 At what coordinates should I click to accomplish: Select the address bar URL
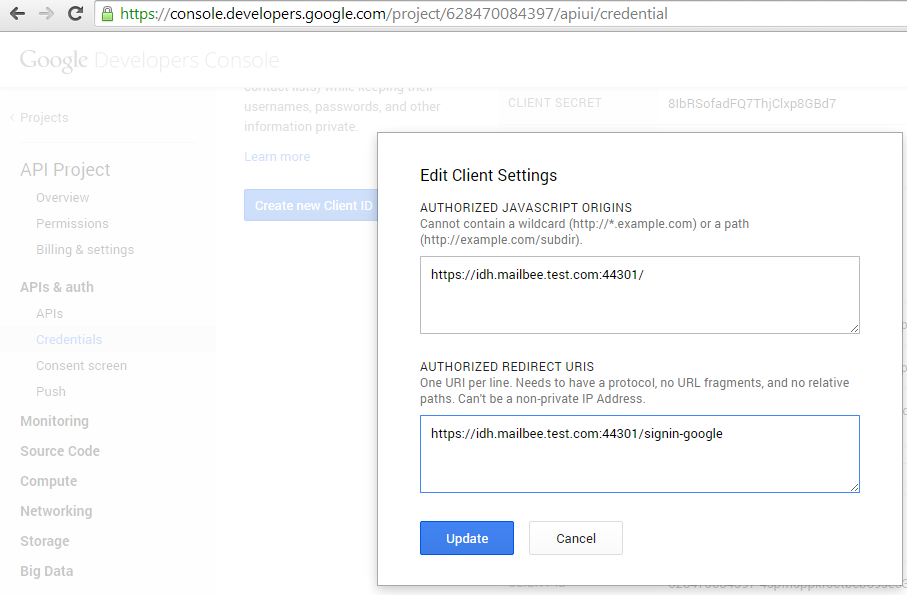[393, 13]
